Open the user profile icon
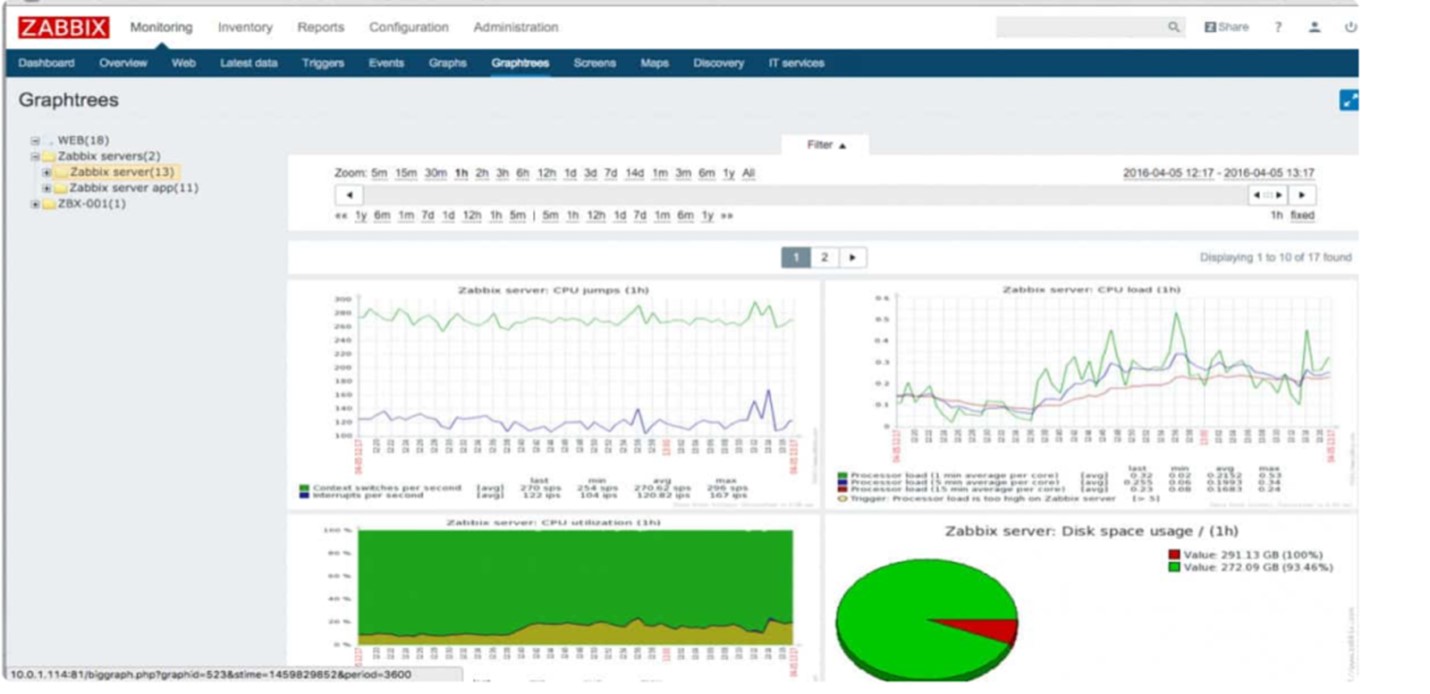Screen dimensions: 1430x694 pos(1315,27)
